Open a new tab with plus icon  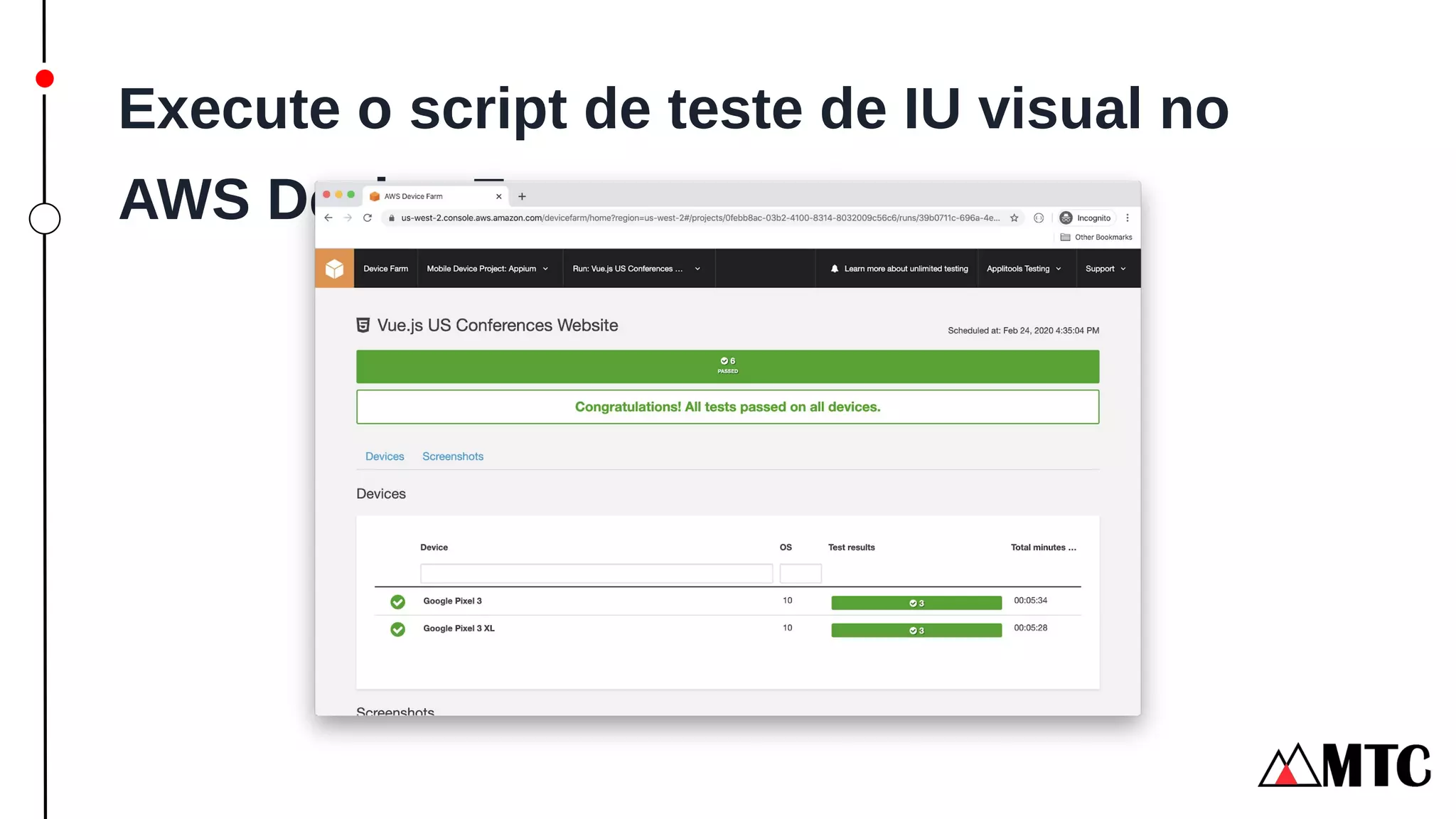pos(522,196)
